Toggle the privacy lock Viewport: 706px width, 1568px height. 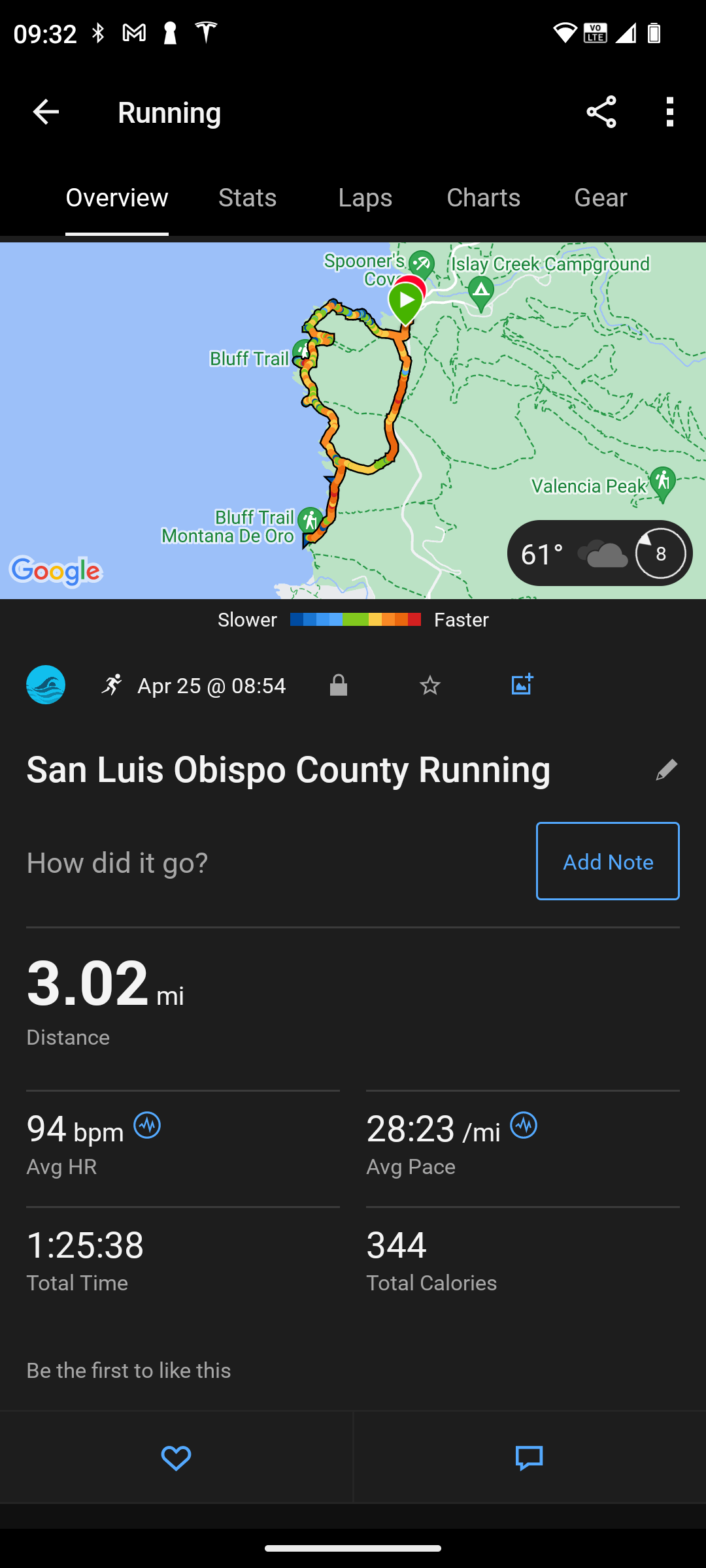click(339, 685)
